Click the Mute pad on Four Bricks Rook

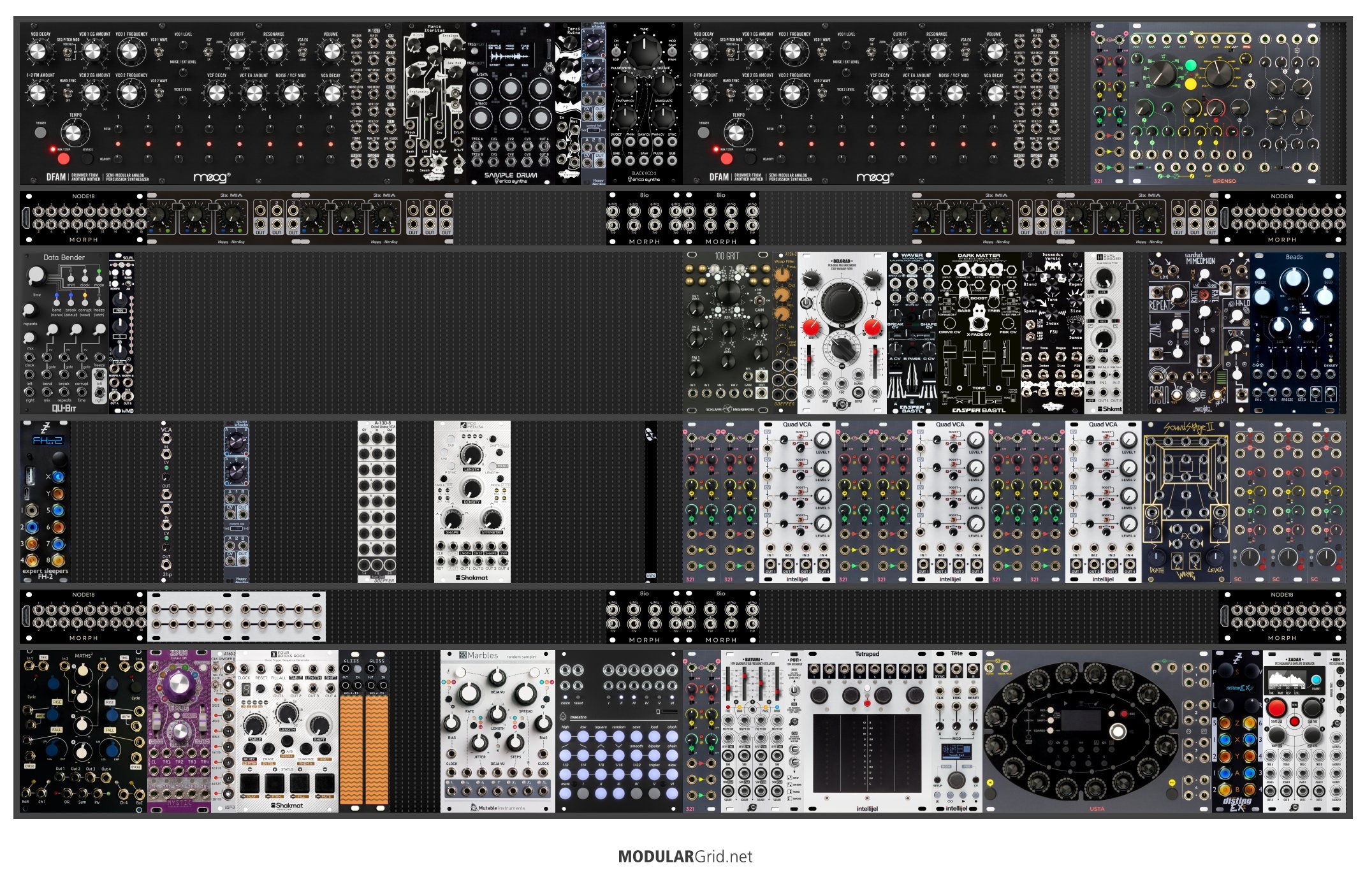(x=325, y=783)
